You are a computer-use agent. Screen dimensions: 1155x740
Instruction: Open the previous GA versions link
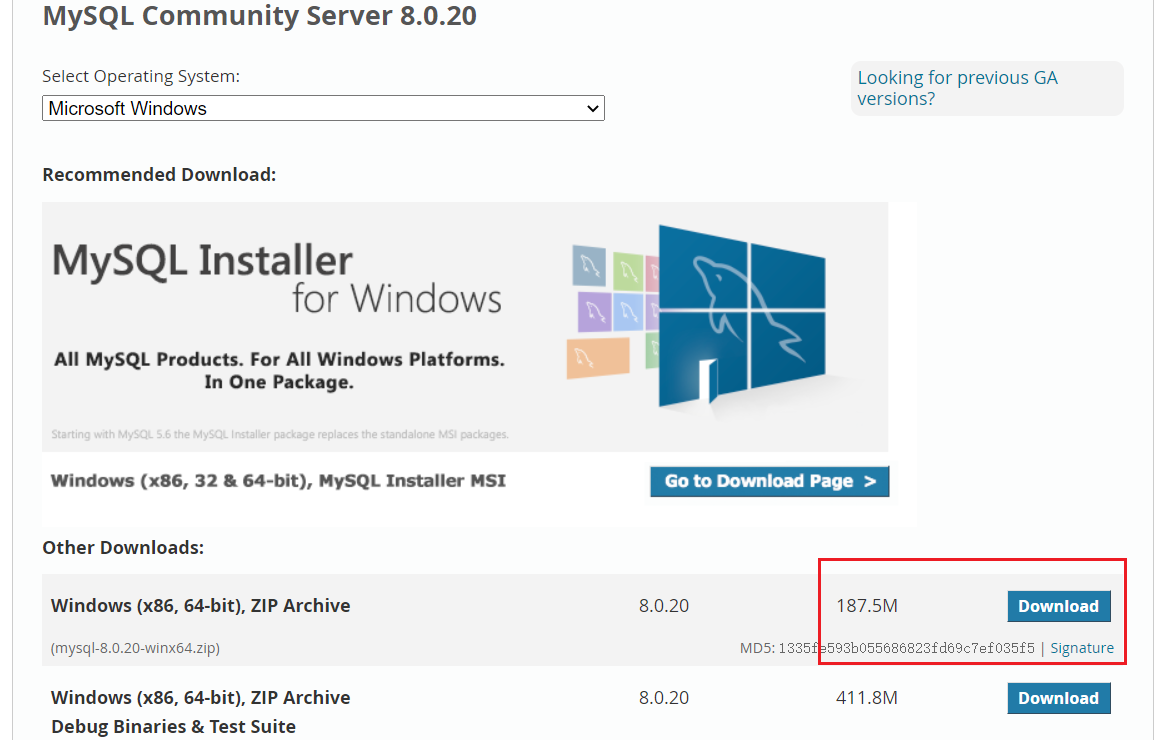coord(957,88)
